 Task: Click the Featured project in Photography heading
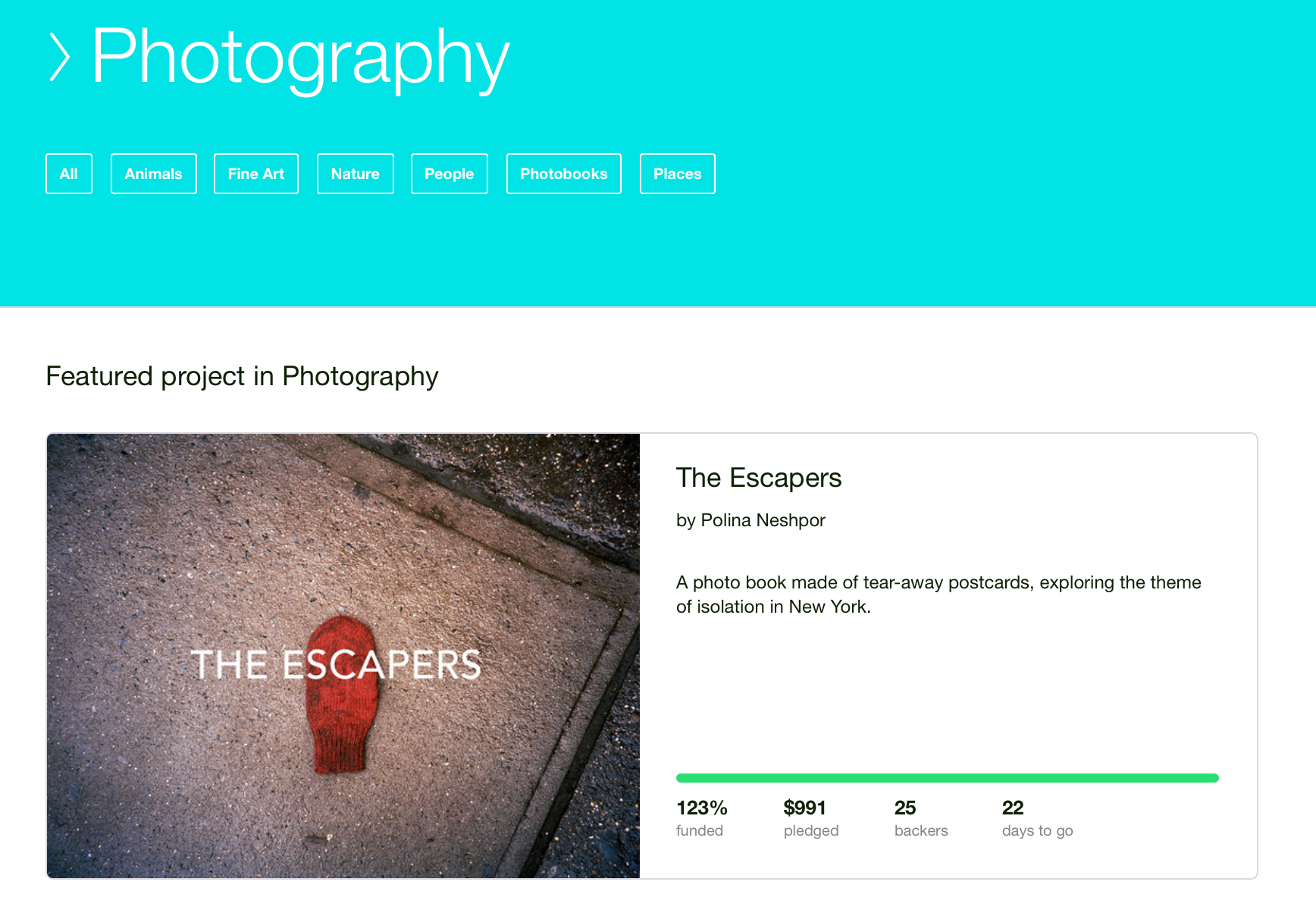pos(243,376)
